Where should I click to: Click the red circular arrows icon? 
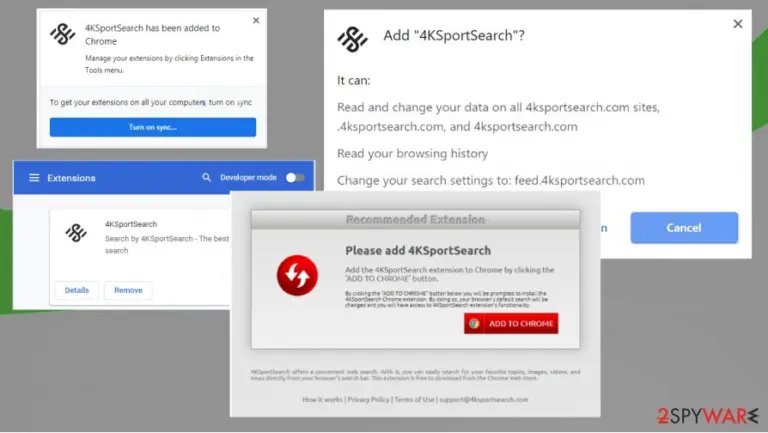[297, 275]
